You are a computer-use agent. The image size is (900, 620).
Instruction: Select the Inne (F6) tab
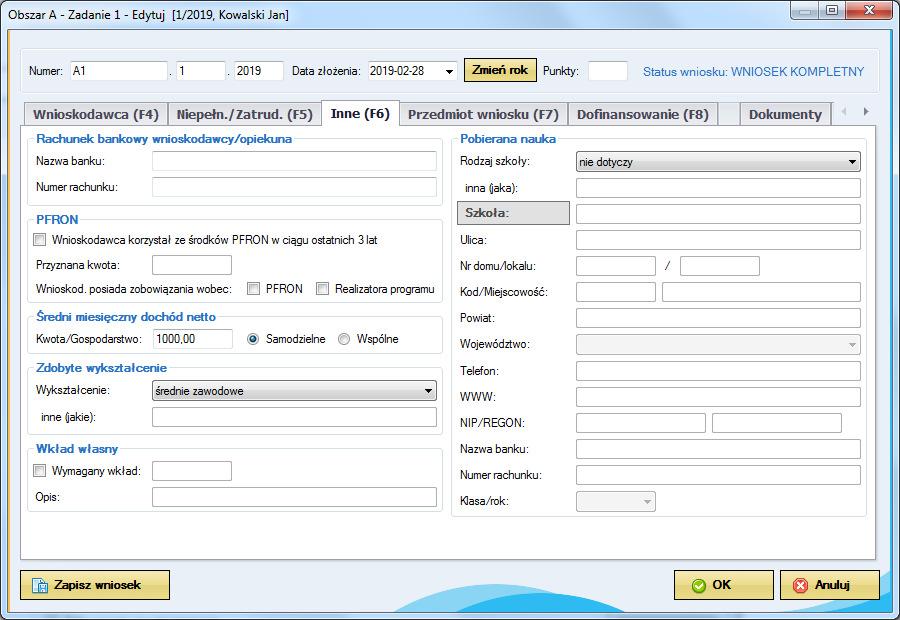pyautogui.click(x=360, y=113)
